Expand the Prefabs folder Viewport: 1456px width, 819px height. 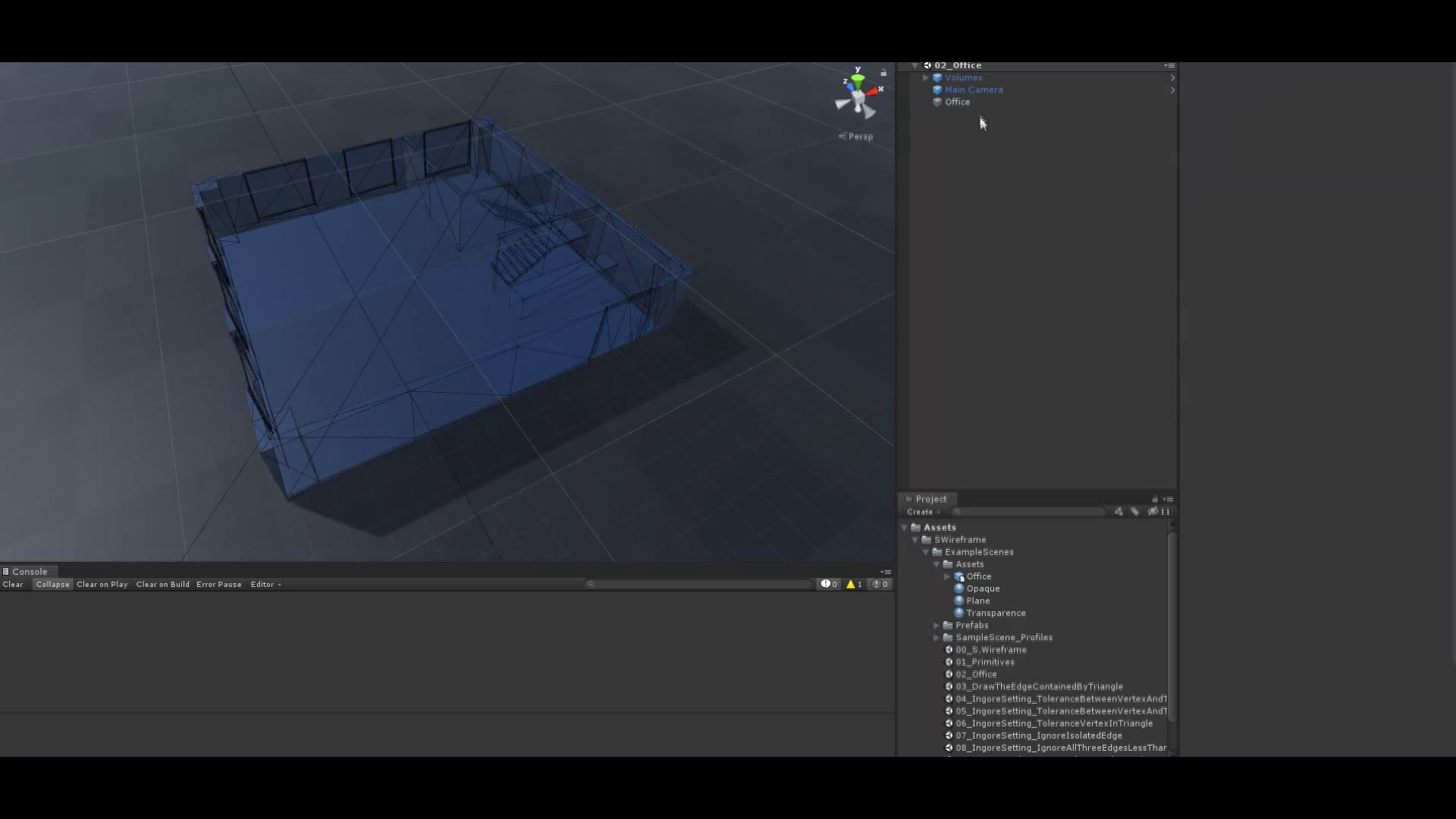coord(937,626)
